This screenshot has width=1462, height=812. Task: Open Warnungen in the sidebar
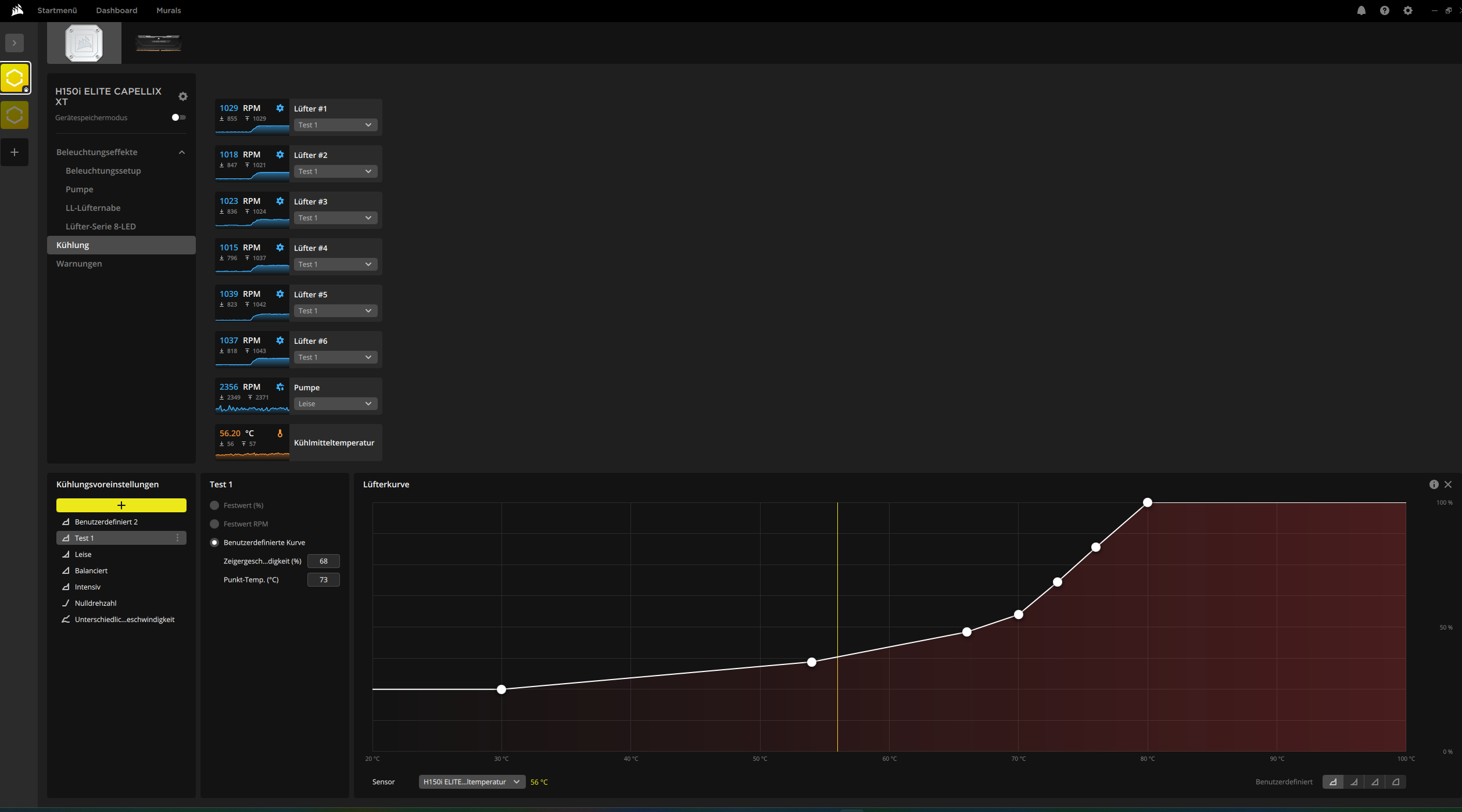point(79,264)
